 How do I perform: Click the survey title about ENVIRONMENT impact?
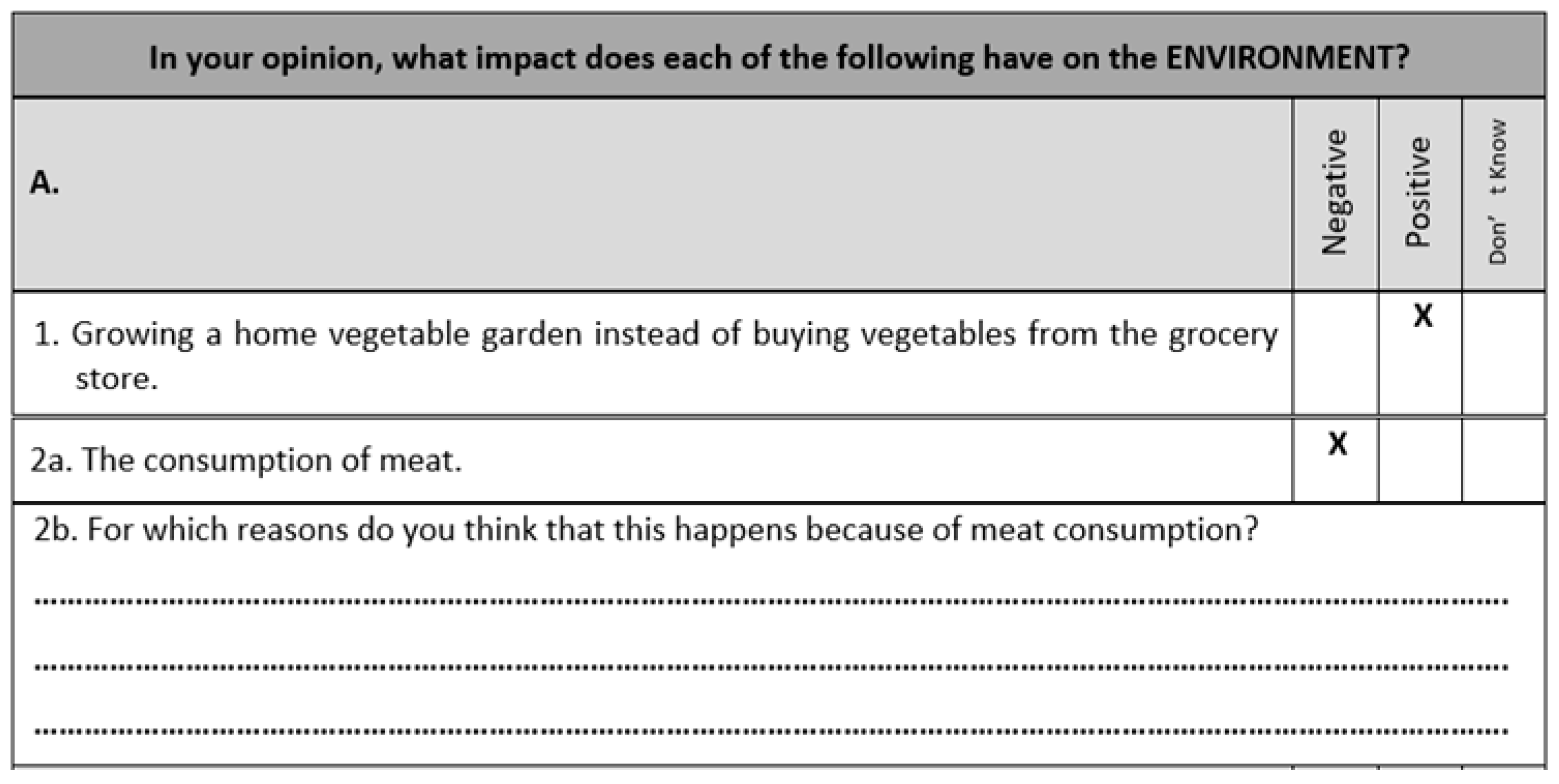point(778,58)
